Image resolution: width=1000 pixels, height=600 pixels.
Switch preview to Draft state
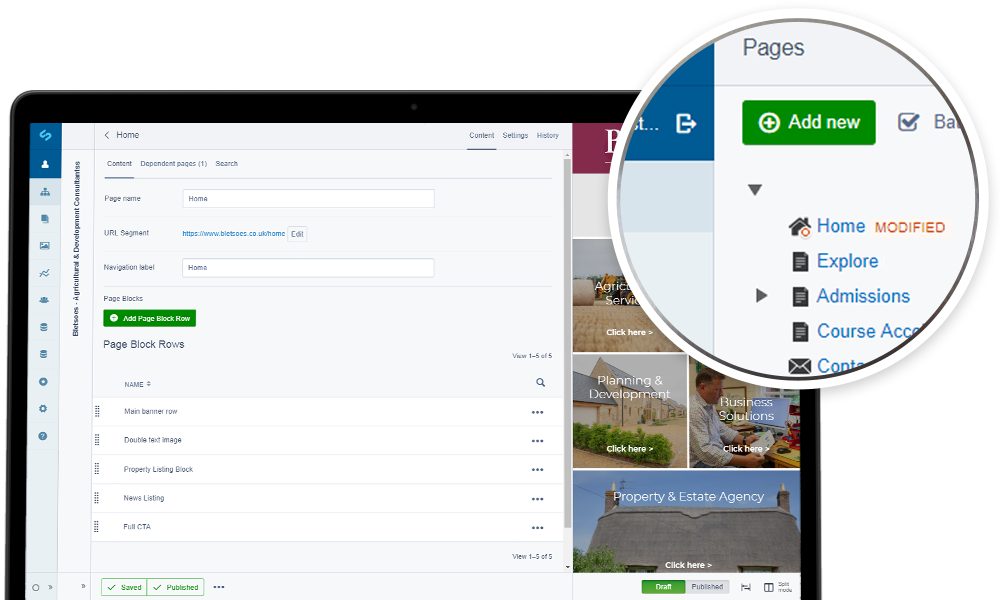[x=663, y=587]
